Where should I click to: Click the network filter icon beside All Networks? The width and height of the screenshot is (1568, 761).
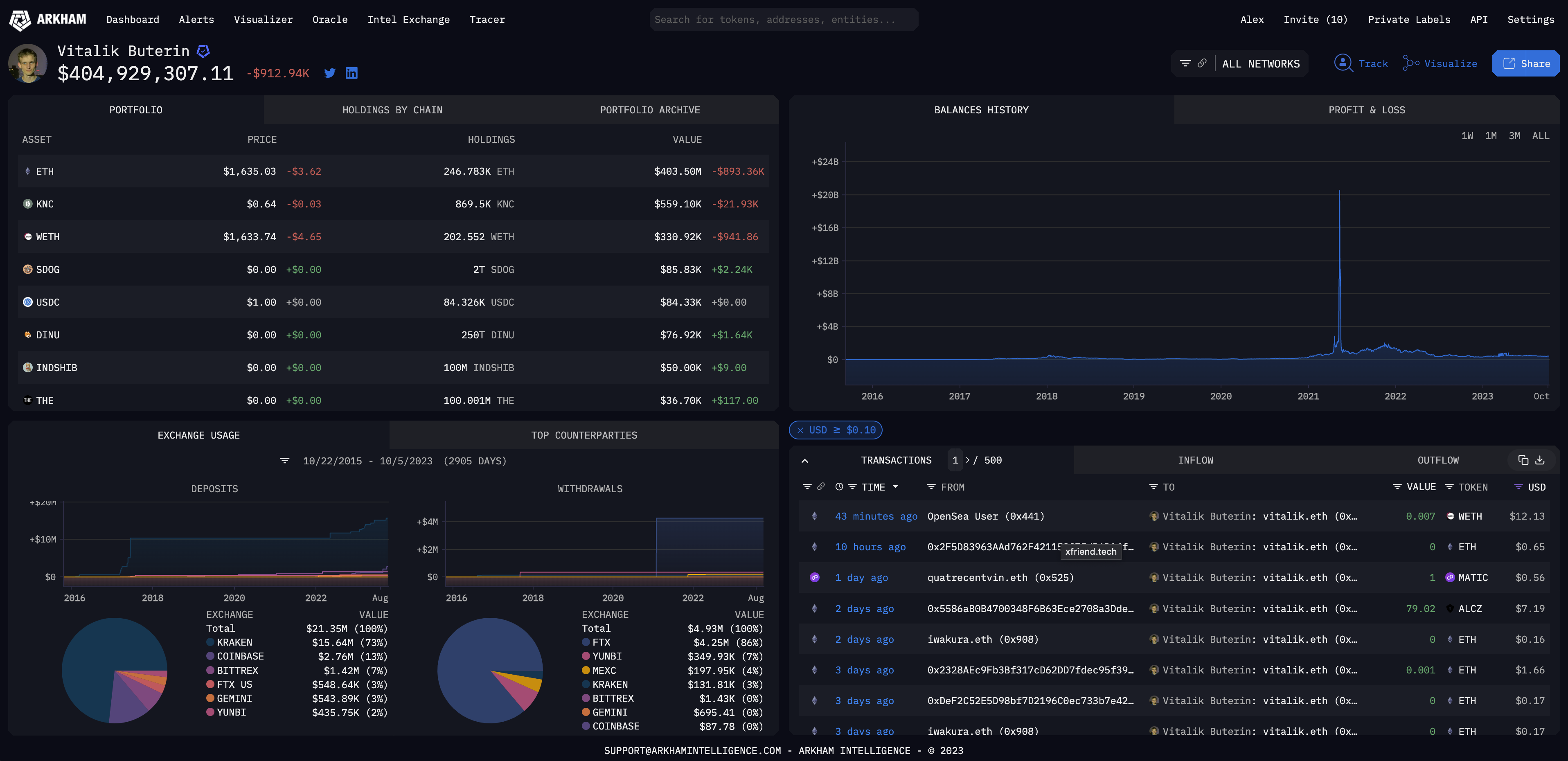[x=1185, y=63]
